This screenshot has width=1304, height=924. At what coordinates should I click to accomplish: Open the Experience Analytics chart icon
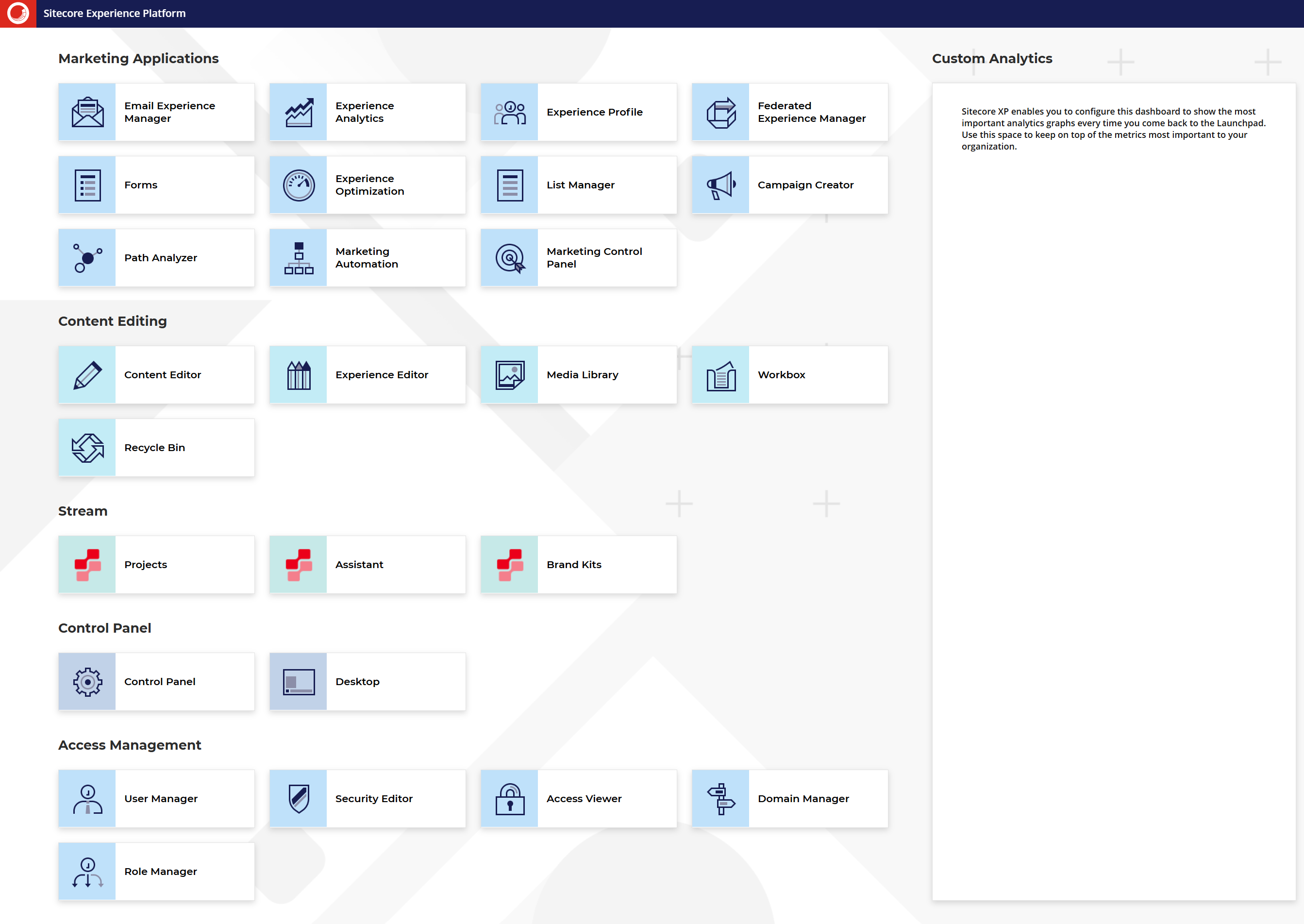tap(298, 112)
